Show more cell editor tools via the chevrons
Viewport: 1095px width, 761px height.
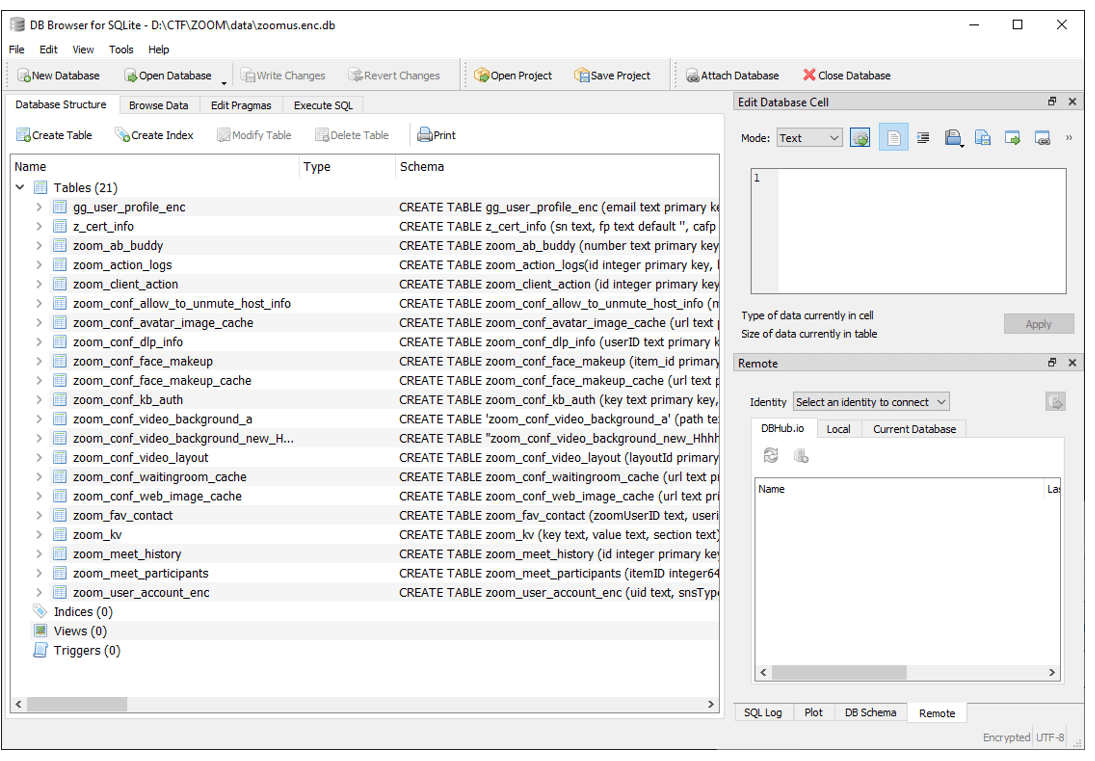coord(1069,138)
